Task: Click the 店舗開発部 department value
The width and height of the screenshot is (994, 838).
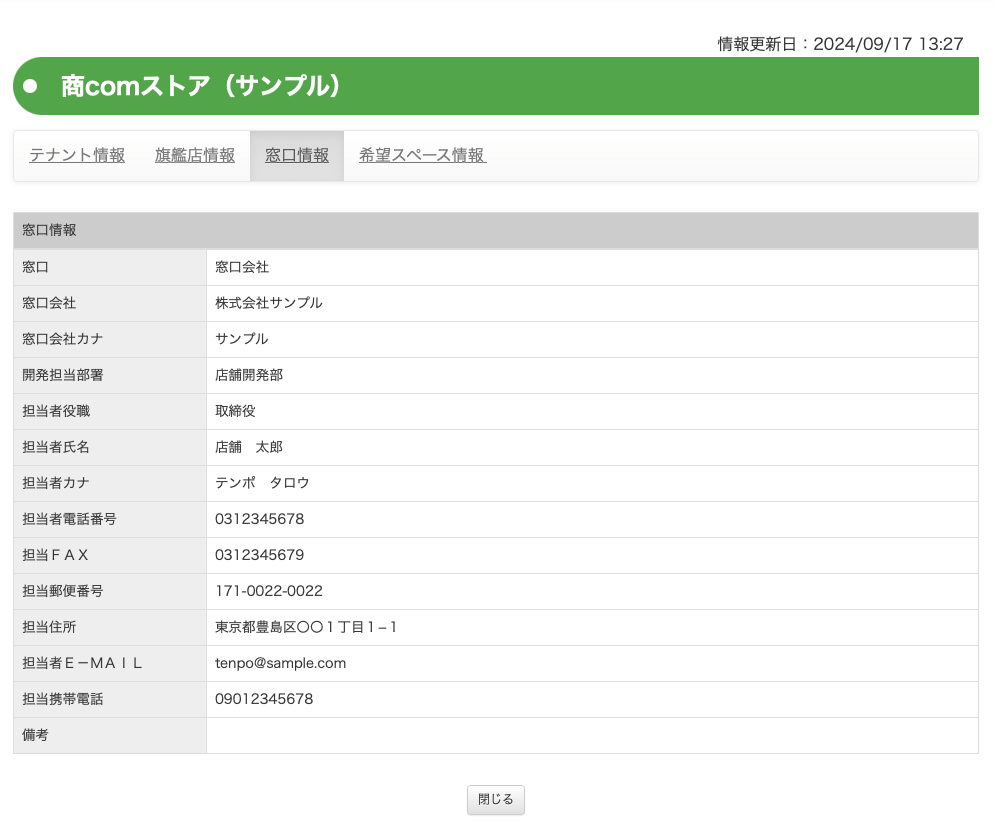Action: 249,375
